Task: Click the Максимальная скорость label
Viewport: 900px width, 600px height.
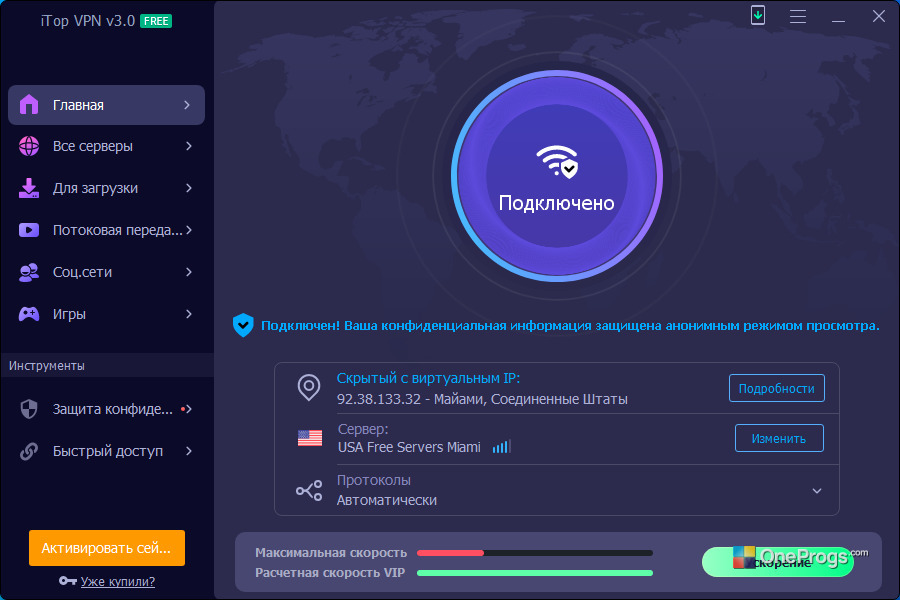Action: [331, 553]
